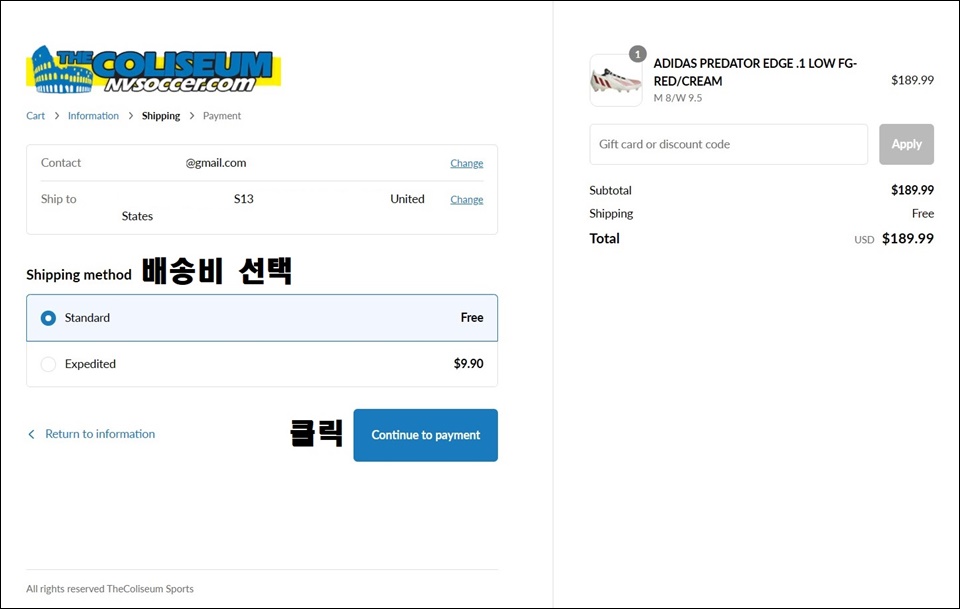Select the Shipping breadcrumb step
The height and width of the screenshot is (609, 960).
pos(161,116)
